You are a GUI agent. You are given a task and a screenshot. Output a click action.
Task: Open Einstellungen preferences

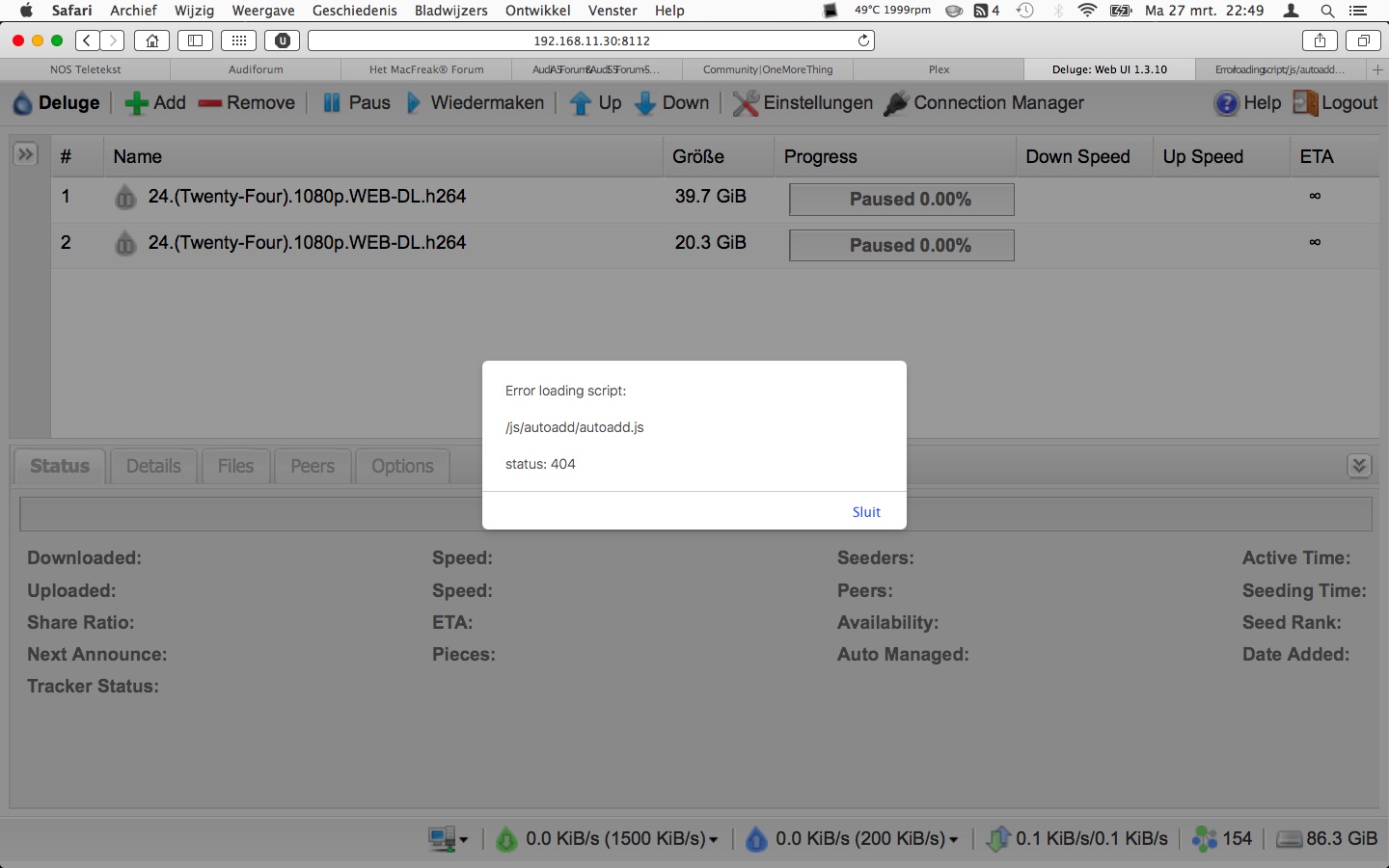pos(803,103)
